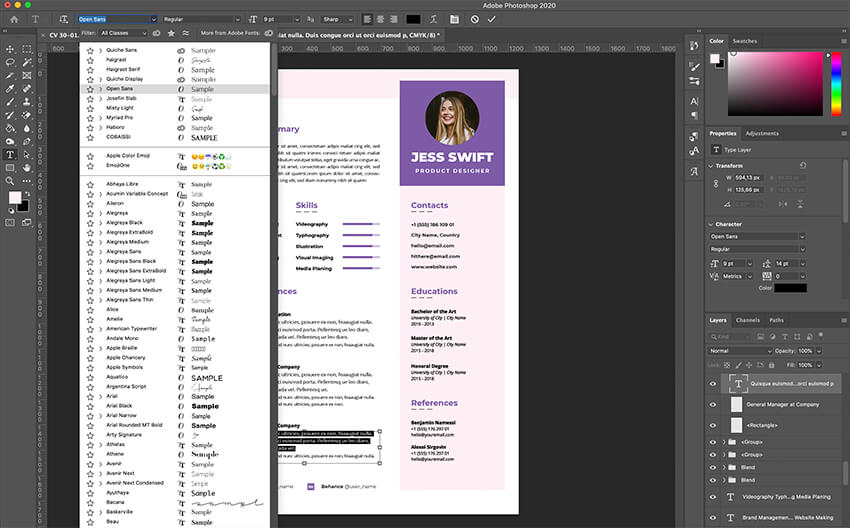The width and height of the screenshot is (850, 528).
Task: Switch to the Channels tab
Action: pos(748,320)
